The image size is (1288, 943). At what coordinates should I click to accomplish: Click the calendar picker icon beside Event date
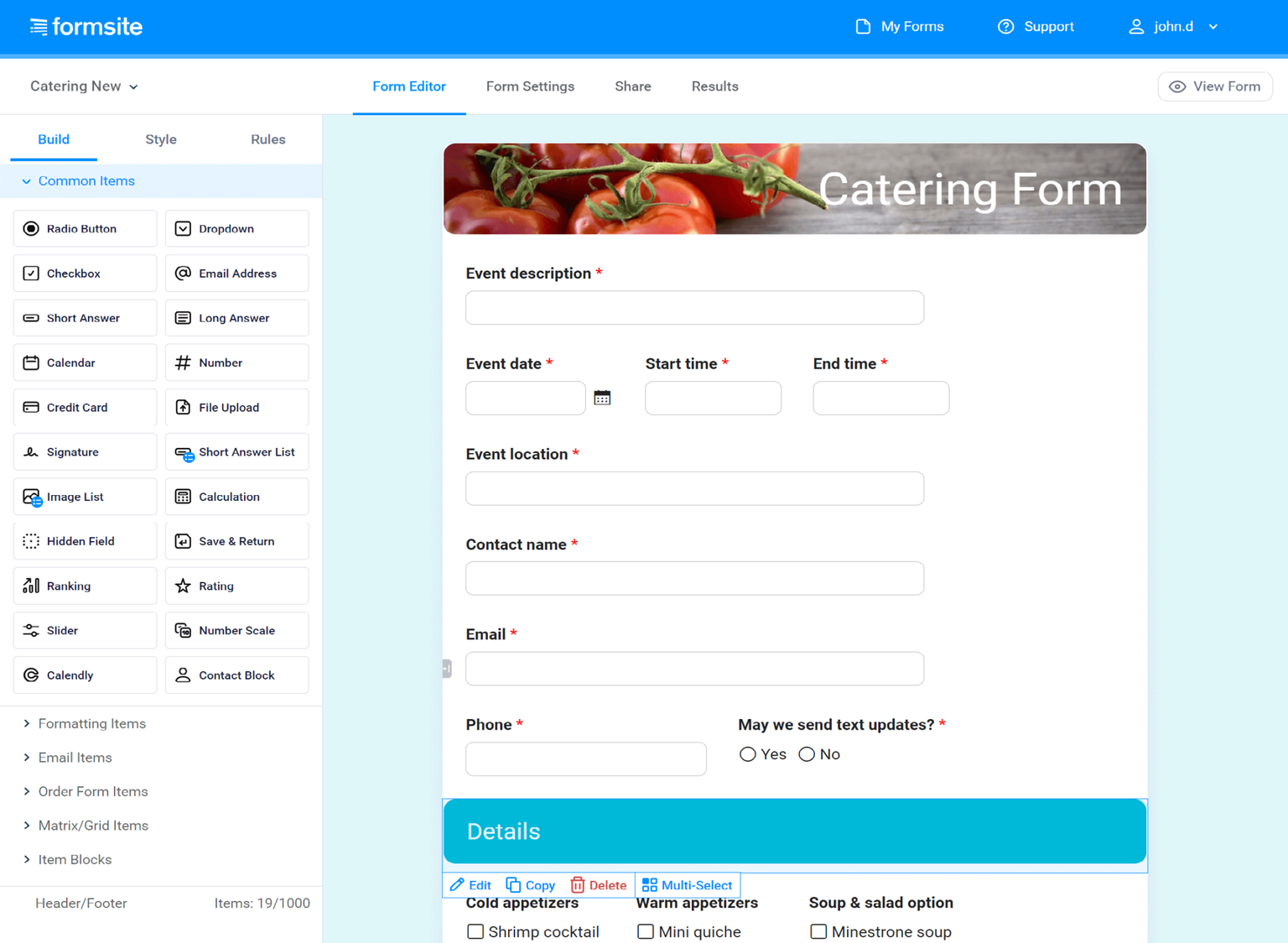pos(602,398)
